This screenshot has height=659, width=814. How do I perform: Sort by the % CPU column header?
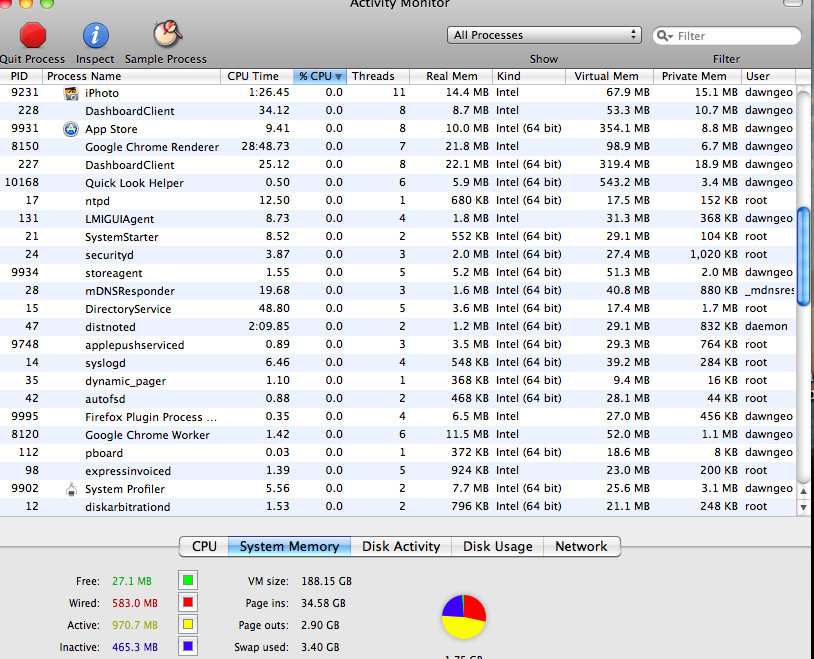[320, 76]
